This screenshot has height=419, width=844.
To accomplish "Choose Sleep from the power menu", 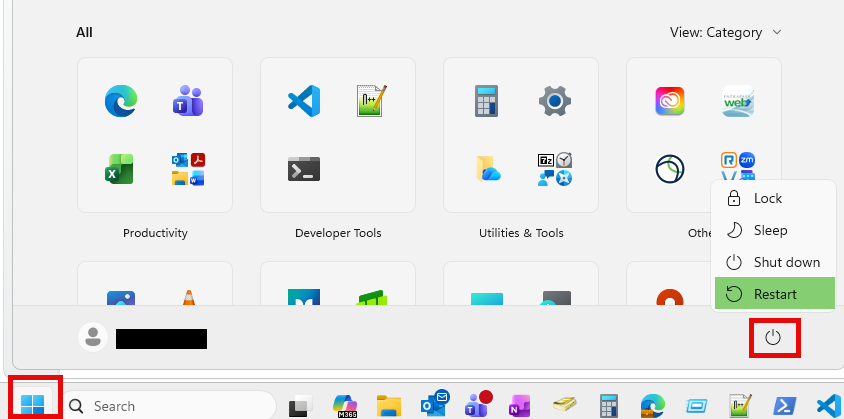I will point(774,231).
